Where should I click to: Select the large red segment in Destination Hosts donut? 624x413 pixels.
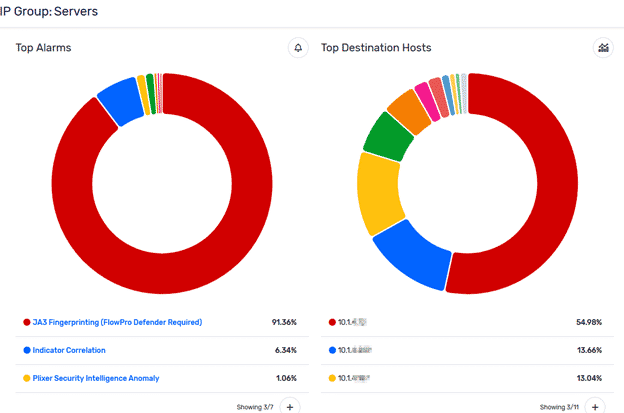(555, 183)
